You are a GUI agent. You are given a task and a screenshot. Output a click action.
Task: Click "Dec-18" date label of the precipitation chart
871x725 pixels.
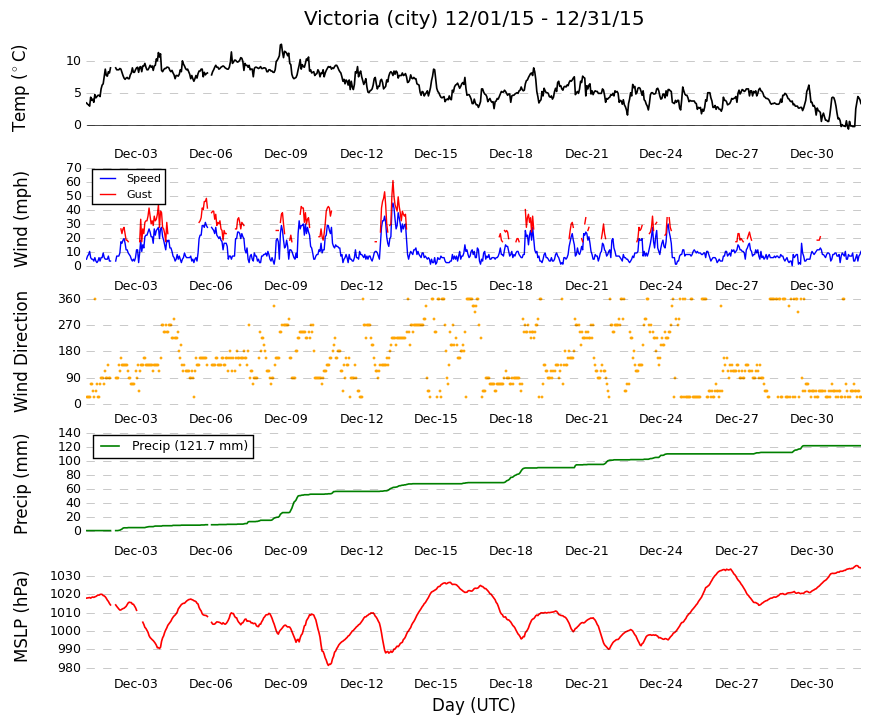pyautogui.click(x=510, y=551)
